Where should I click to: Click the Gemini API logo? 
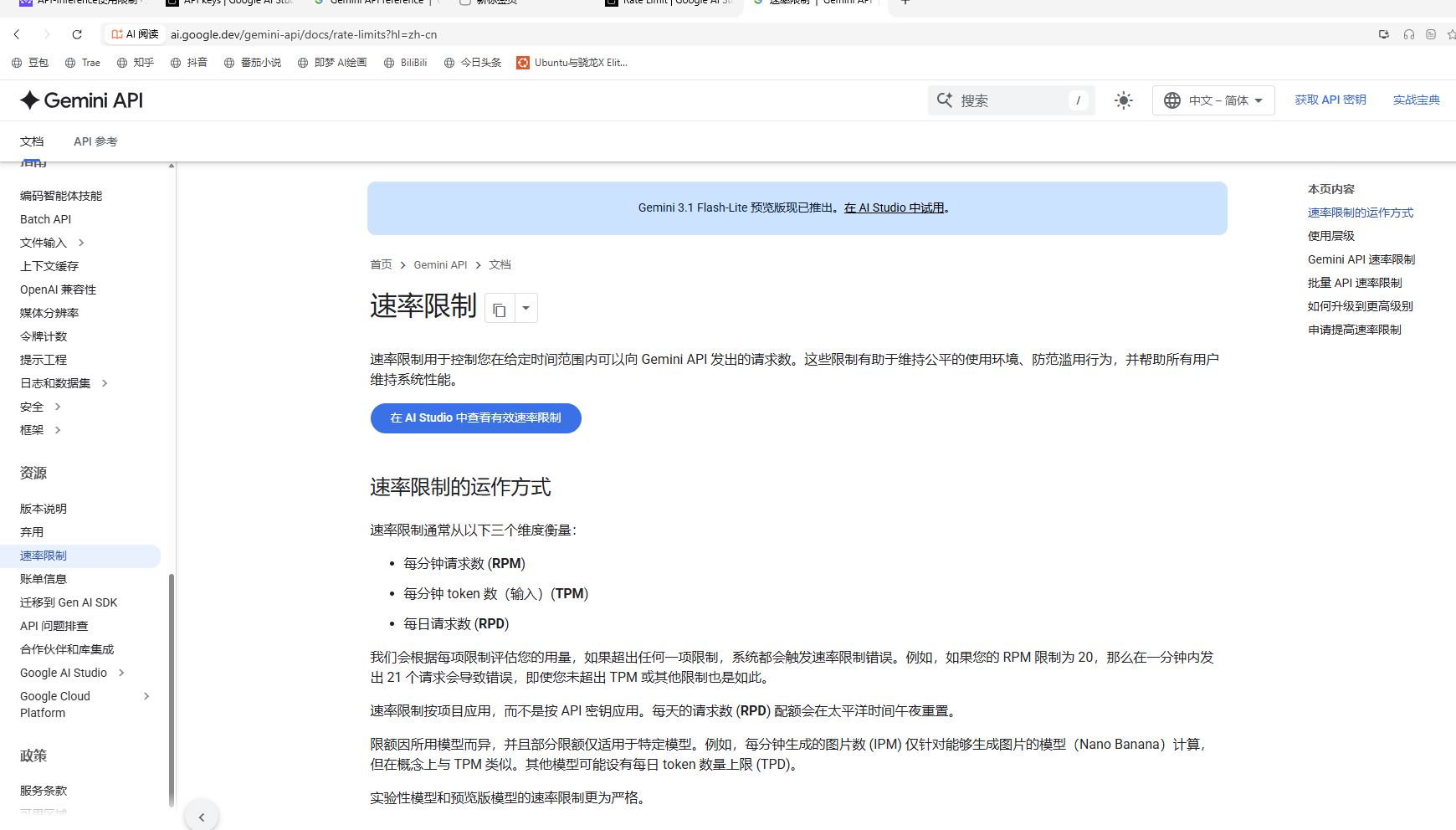(82, 100)
